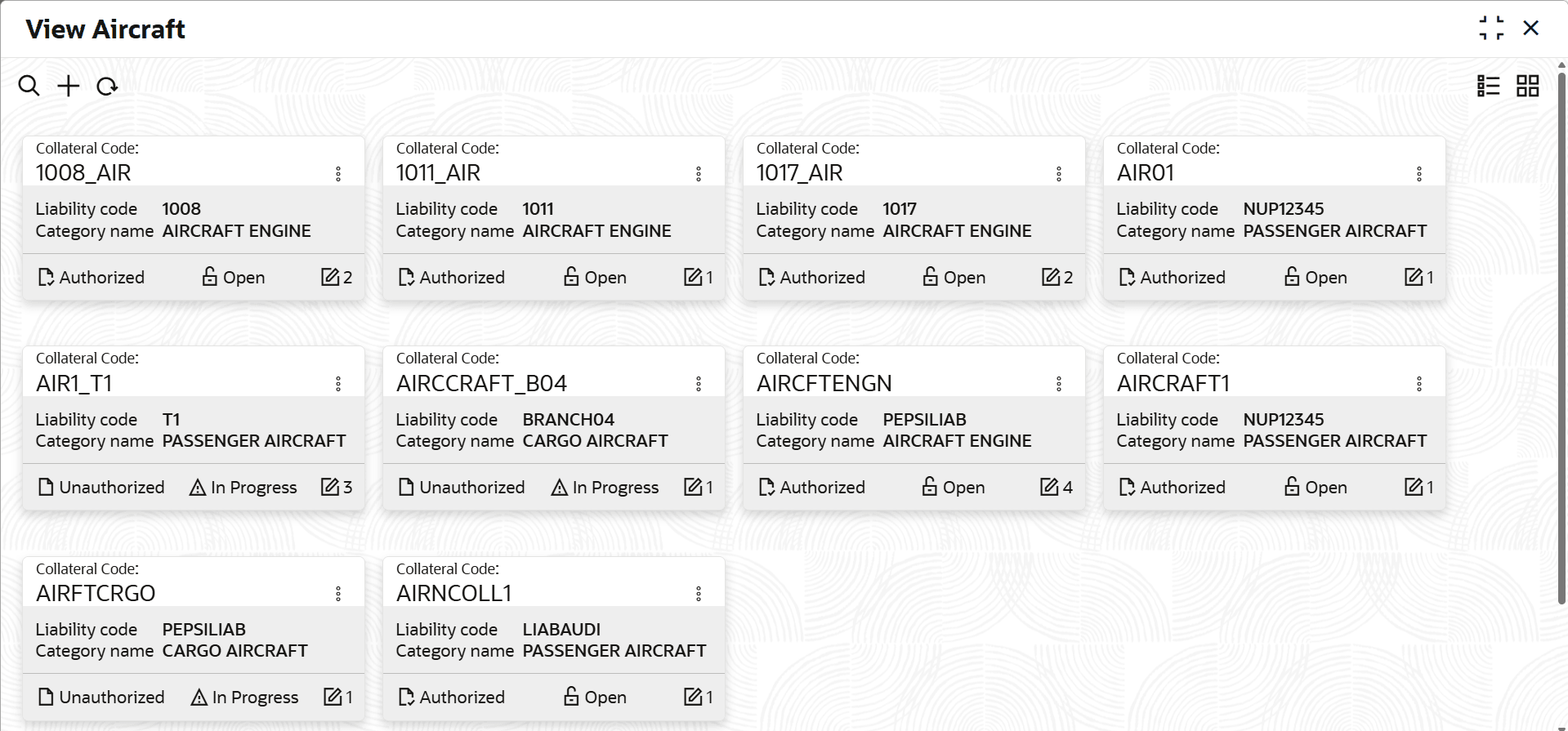
Task: Click the AIRCRAFT1 authorized document icon
Action: 1127,488
